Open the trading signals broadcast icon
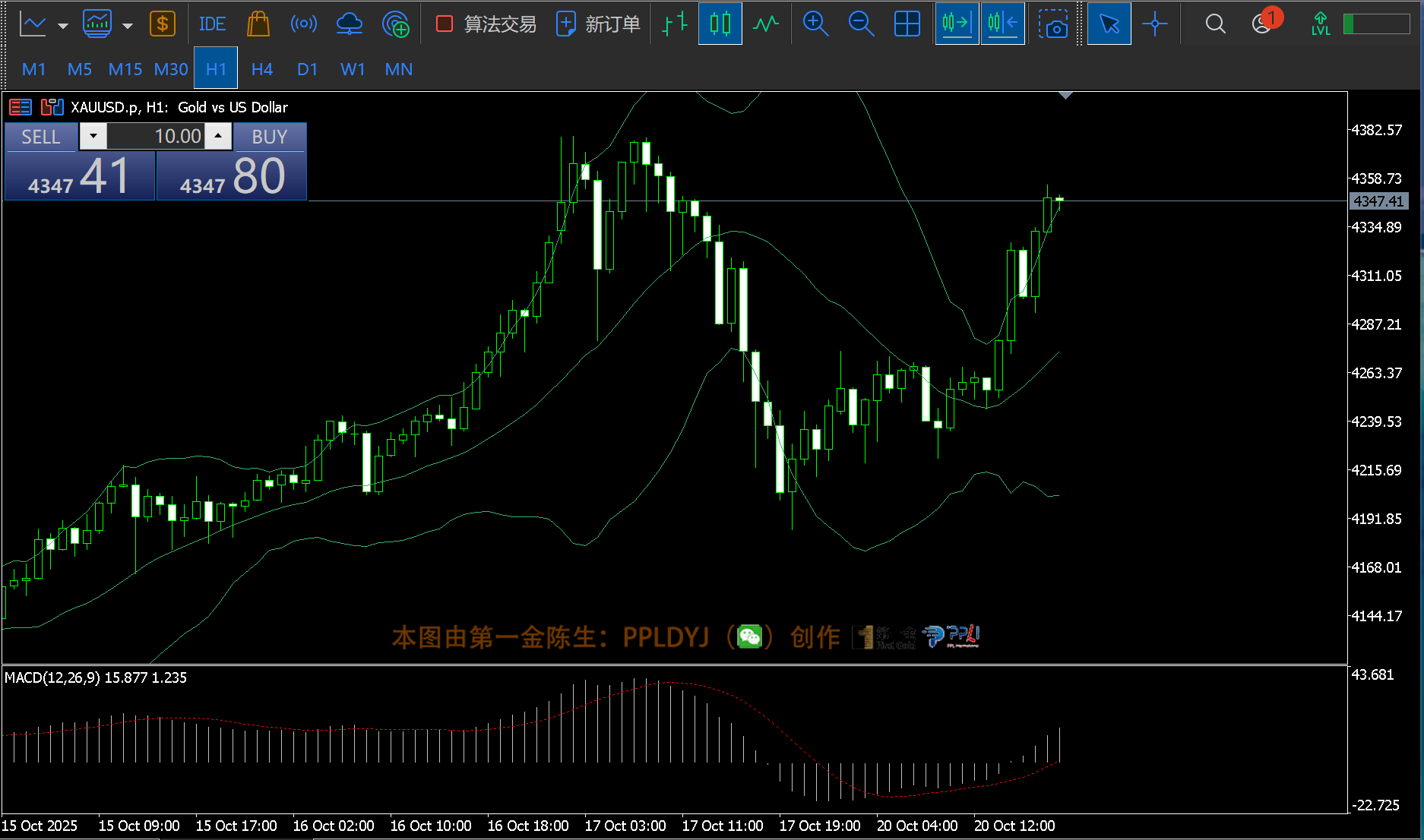 point(304,24)
